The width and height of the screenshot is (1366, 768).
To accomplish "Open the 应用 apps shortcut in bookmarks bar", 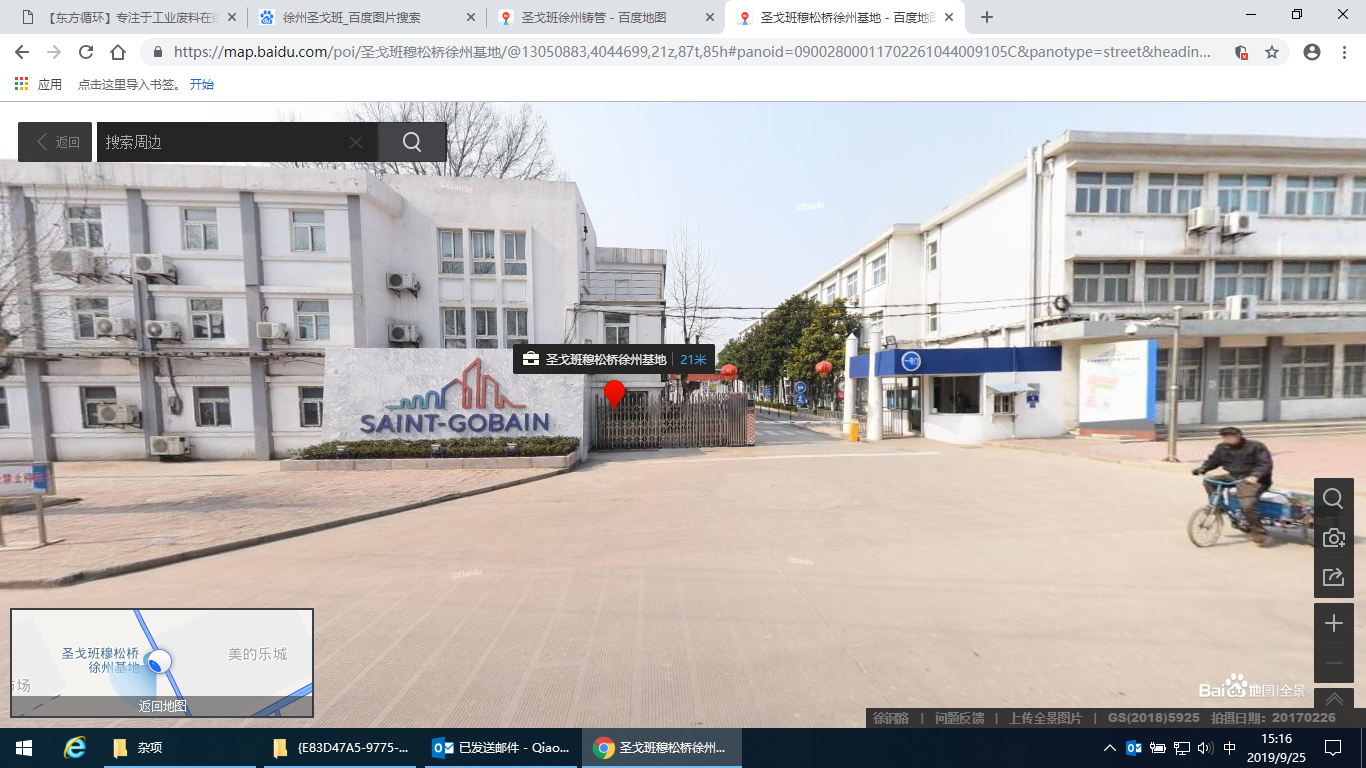I will click(38, 85).
